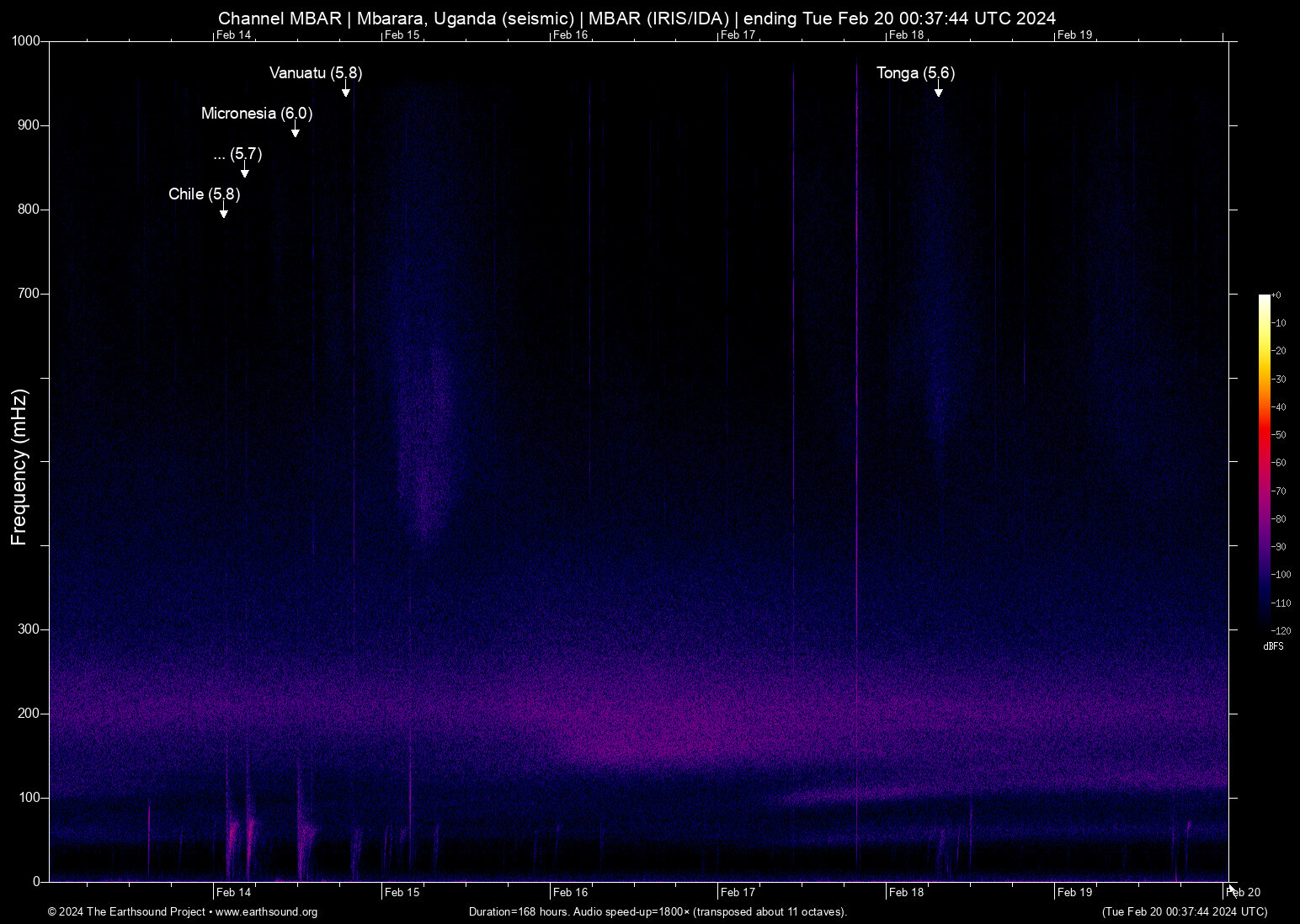Toggle the Micronesia (6.0) annotation visibility
1300x924 pixels.
pyautogui.click(x=255, y=113)
